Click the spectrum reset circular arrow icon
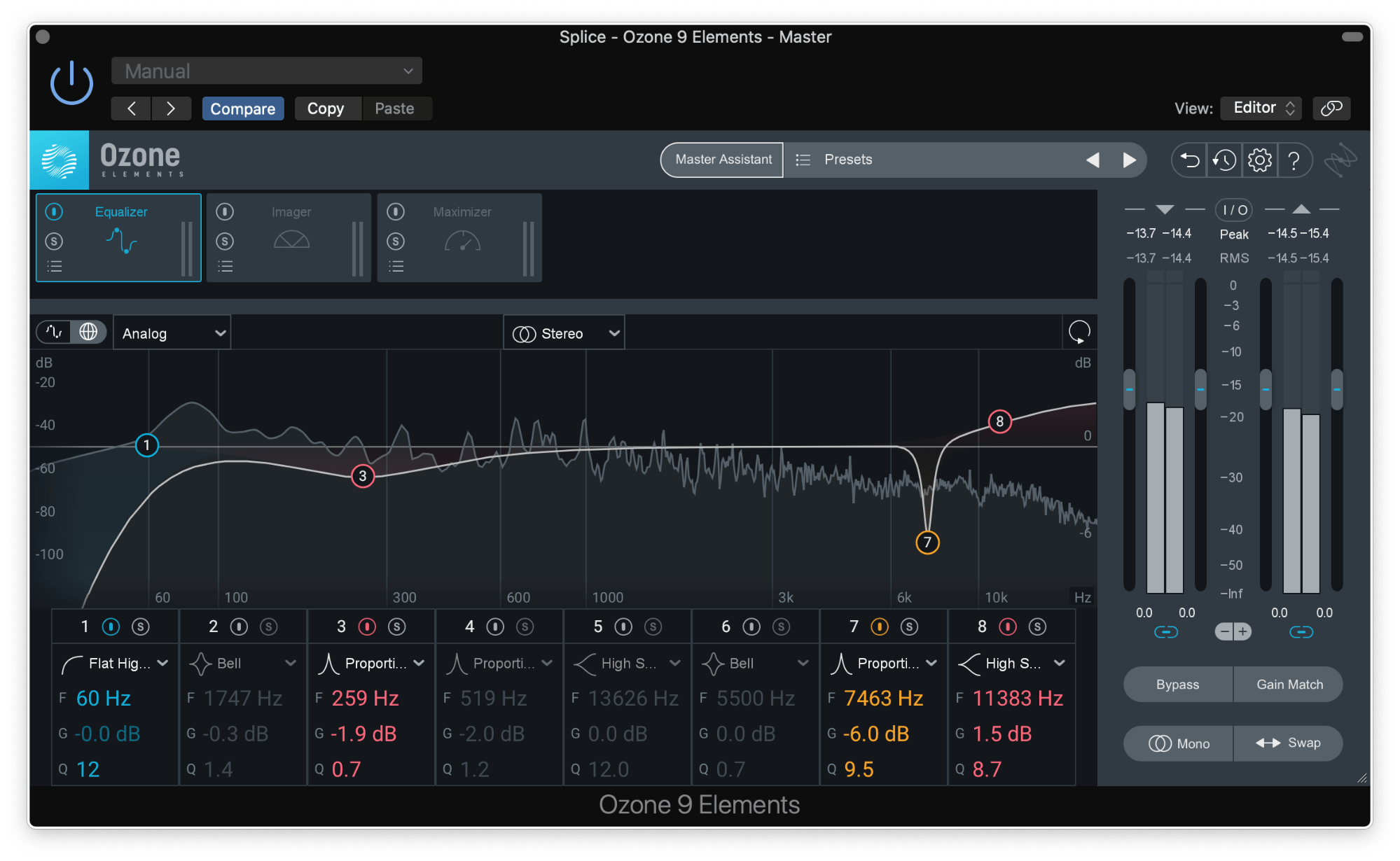1400x861 pixels. [1078, 330]
